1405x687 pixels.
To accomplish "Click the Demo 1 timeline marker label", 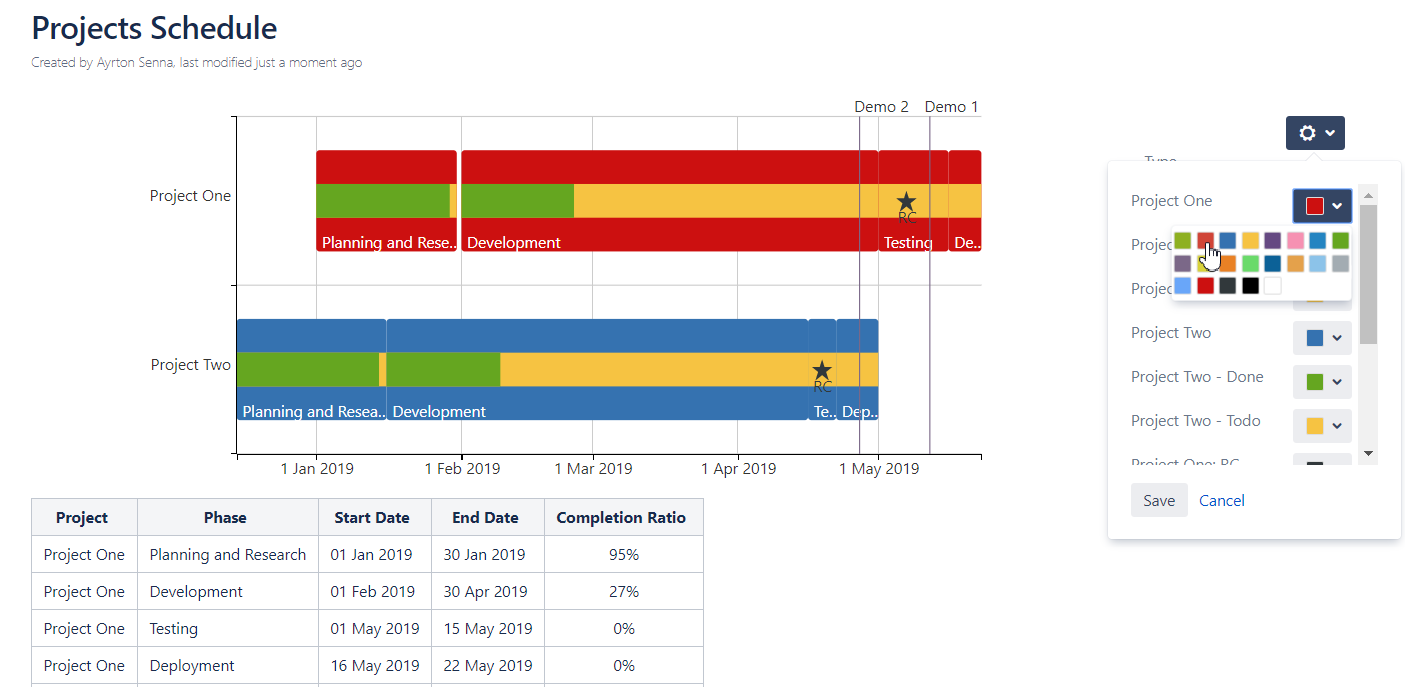I will [x=951, y=107].
